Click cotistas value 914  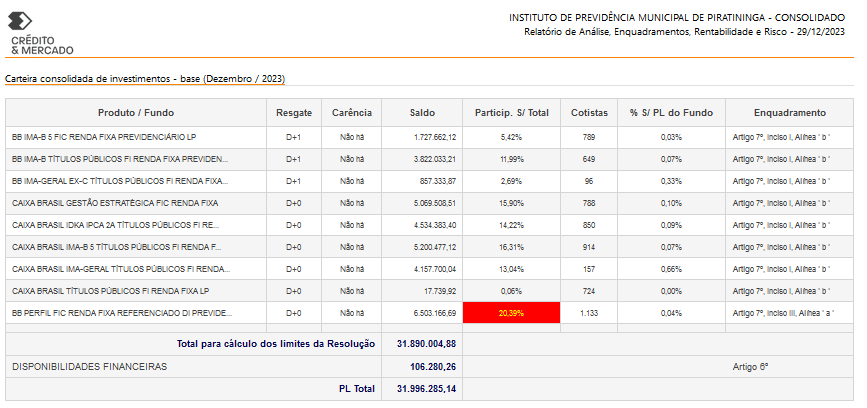tap(589, 247)
